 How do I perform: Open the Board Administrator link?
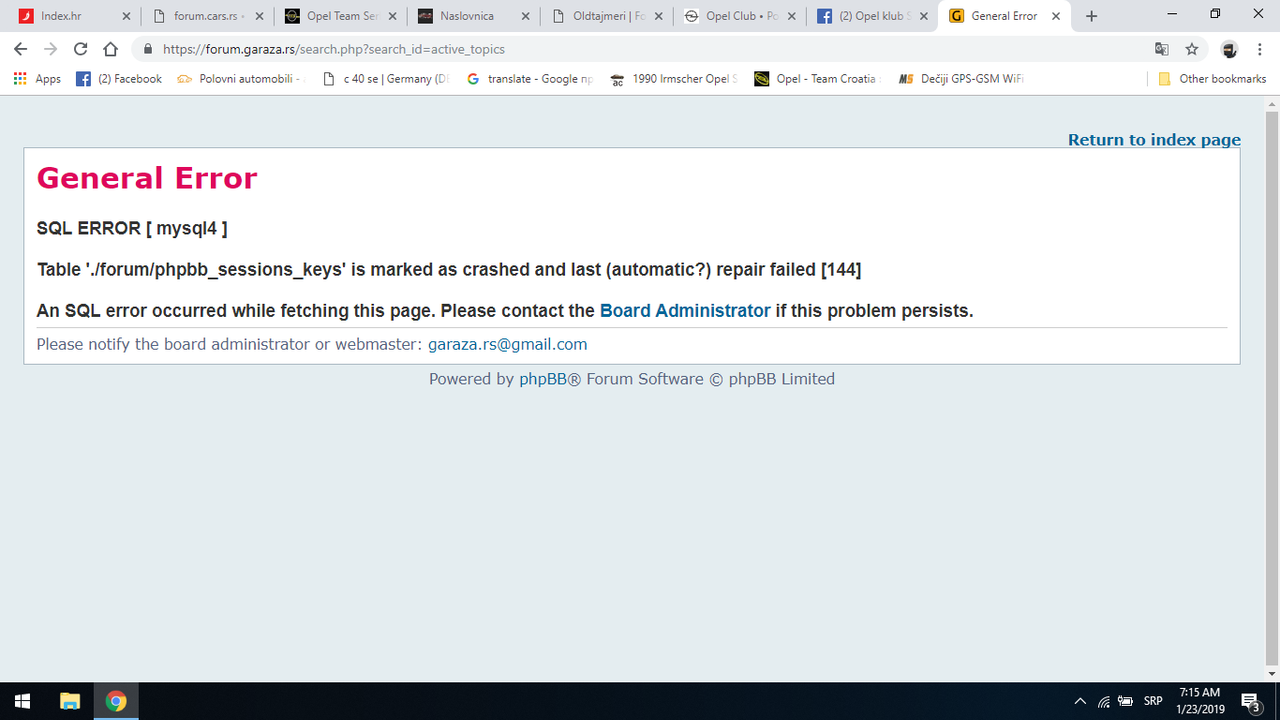pyautogui.click(x=685, y=310)
